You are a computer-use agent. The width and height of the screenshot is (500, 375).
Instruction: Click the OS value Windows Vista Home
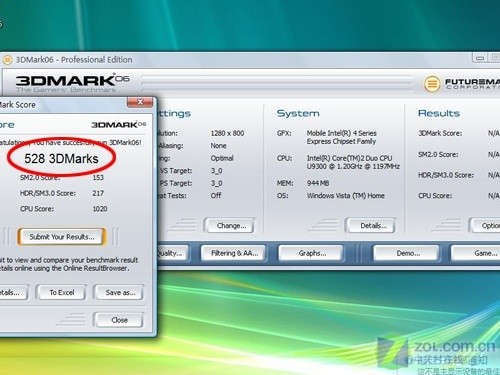[x=346, y=195]
